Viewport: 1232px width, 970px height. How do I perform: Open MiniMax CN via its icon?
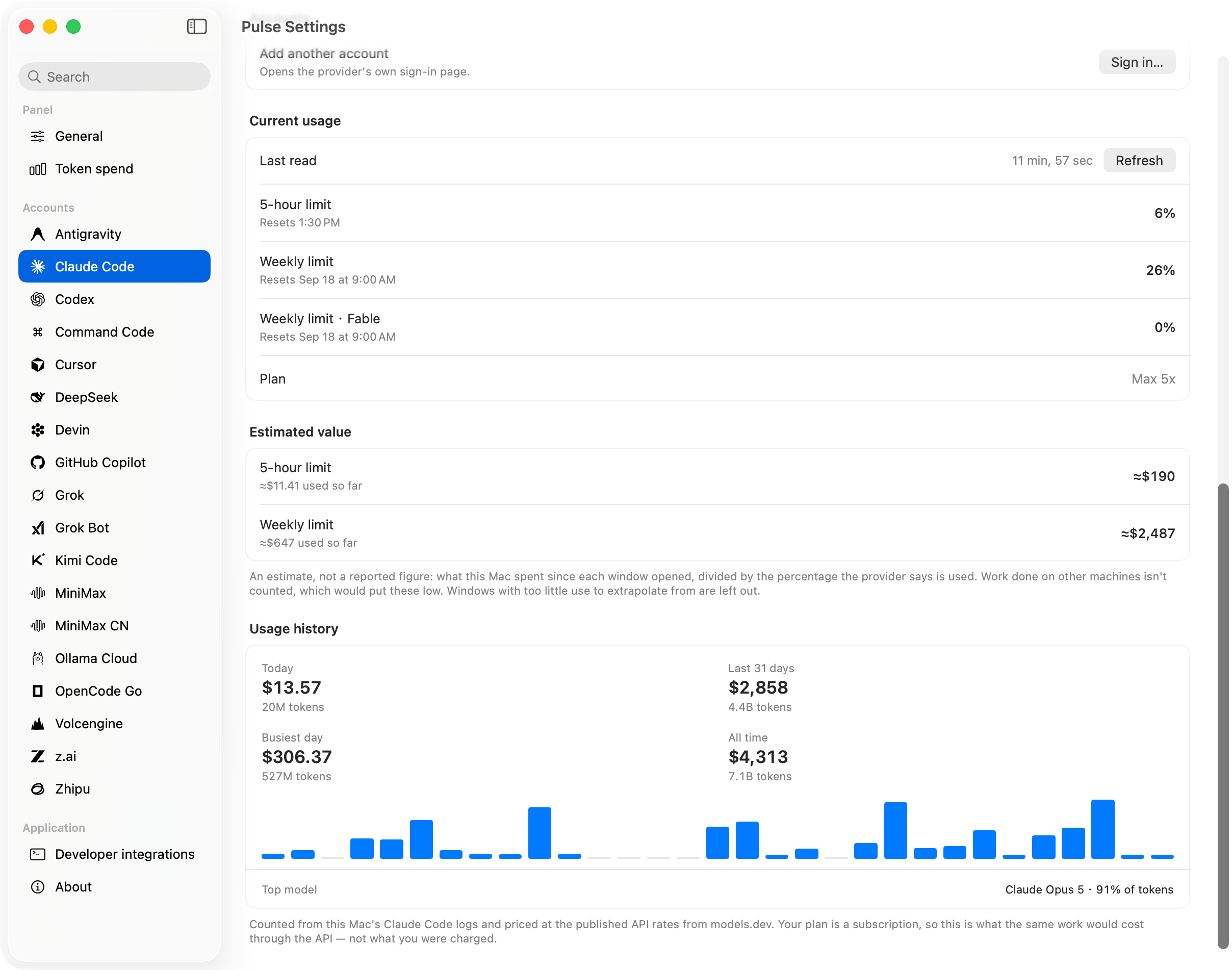[37, 626]
